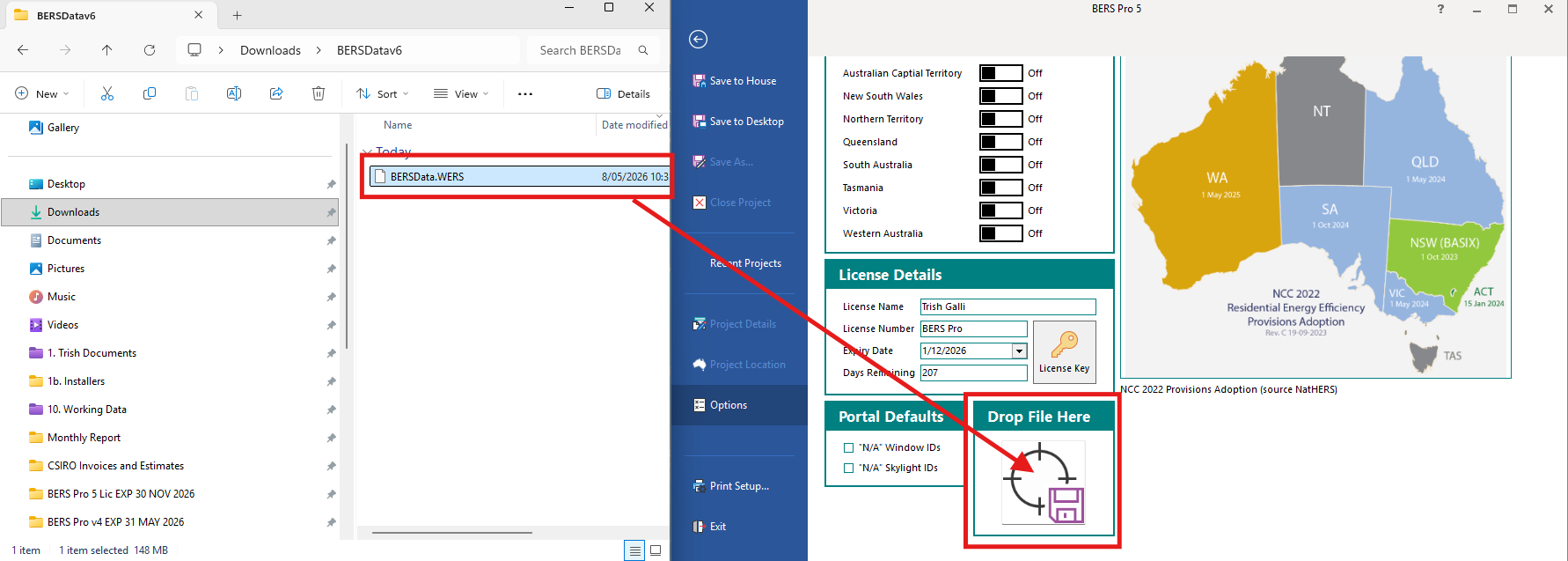Open Print Setup in BERS sidebar
1568x561 pixels.
click(x=731, y=486)
